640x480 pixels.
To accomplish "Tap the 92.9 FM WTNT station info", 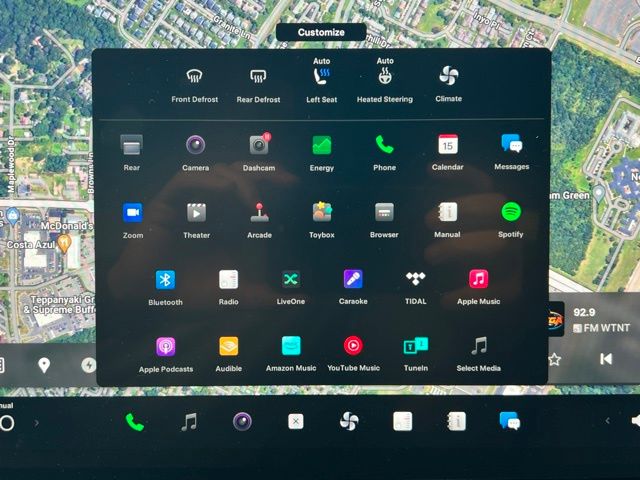I will click(x=601, y=320).
